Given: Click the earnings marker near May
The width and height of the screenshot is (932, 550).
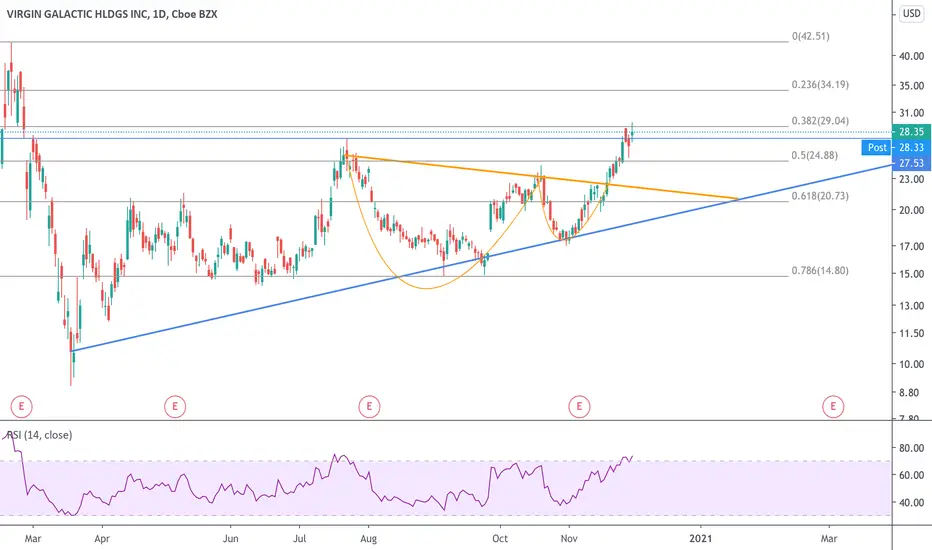Looking at the screenshot, I should [175, 407].
